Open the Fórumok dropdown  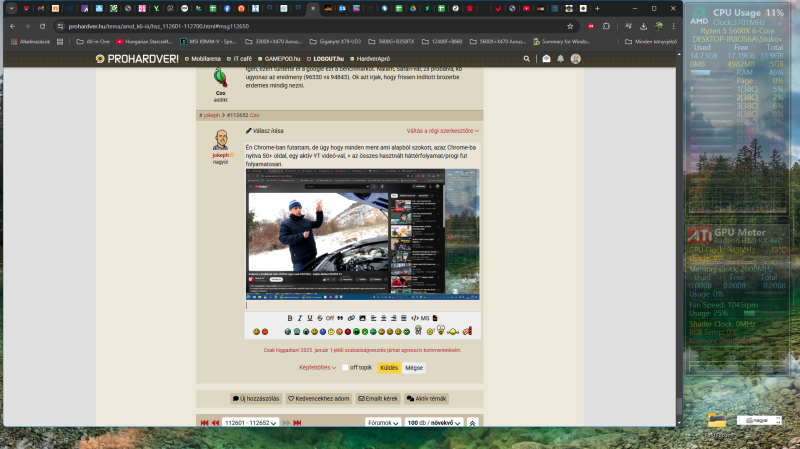[x=383, y=422]
